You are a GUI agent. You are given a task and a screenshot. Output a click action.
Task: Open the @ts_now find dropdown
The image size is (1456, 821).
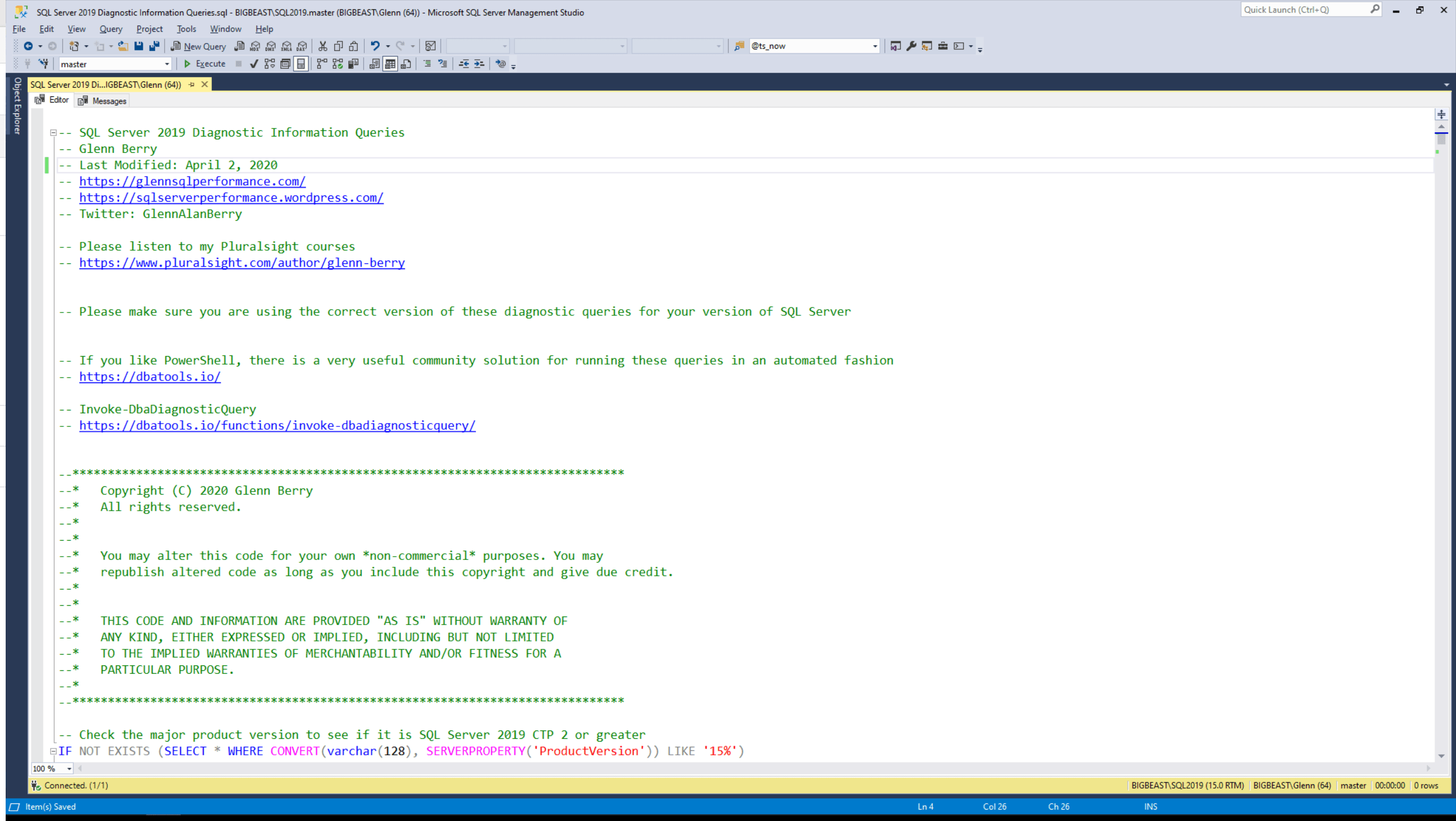click(x=875, y=46)
